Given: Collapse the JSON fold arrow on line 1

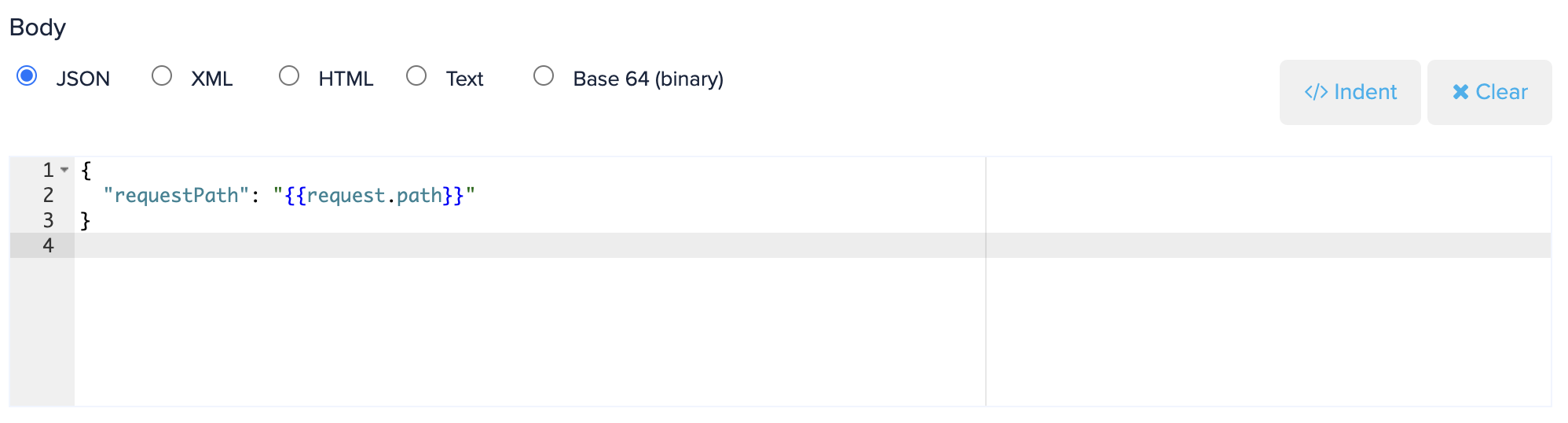Looking at the screenshot, I should point(64,170).
